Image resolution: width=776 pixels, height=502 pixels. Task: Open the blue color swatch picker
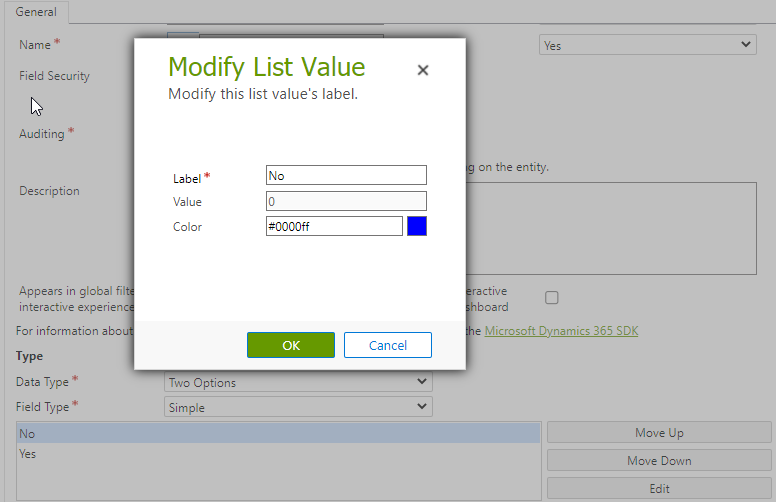(417, 226)
